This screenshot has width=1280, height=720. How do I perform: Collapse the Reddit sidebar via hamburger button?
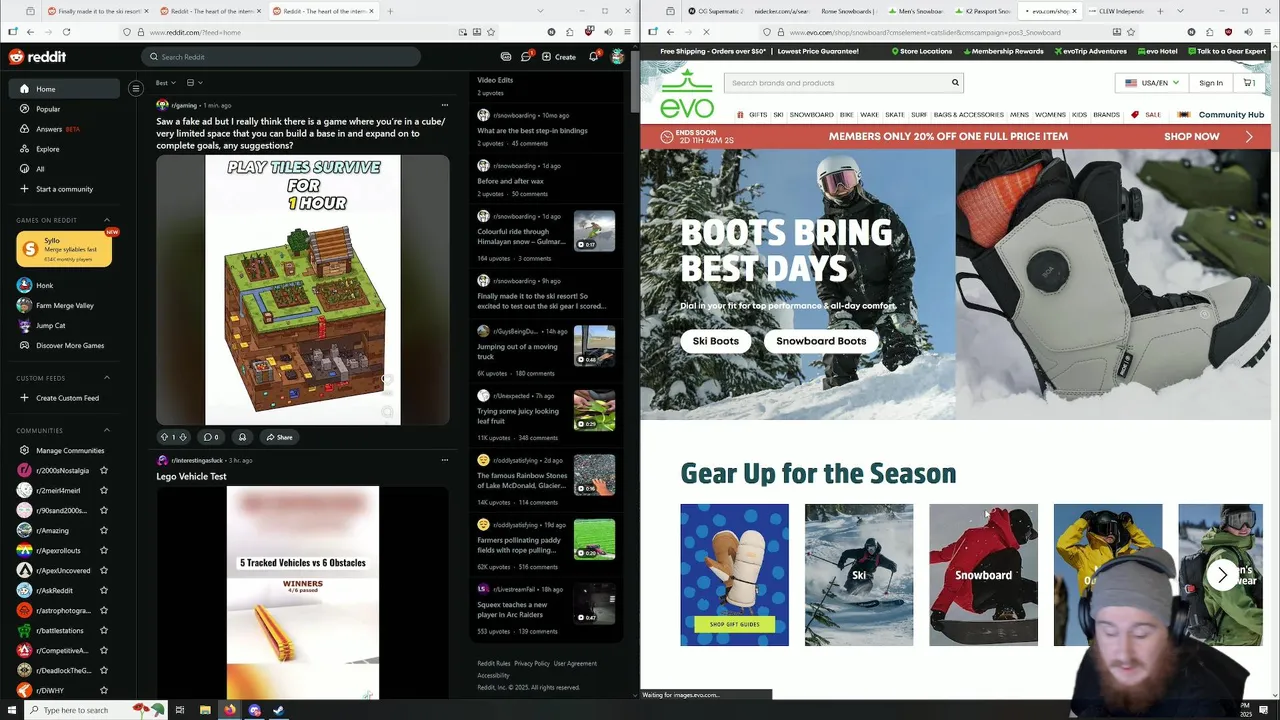136,89
